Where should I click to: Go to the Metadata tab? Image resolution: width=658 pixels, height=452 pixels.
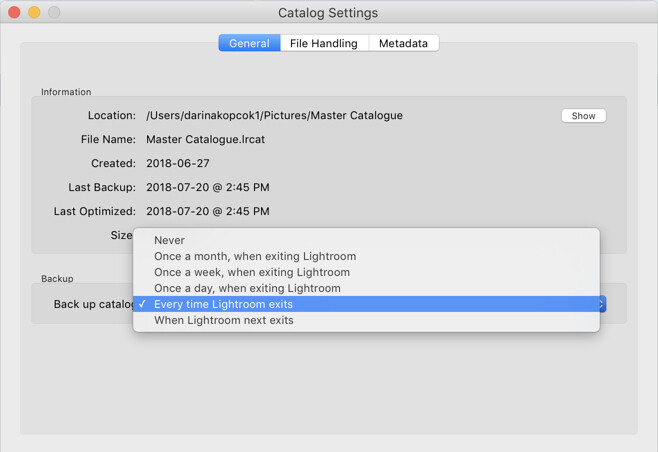pyautogui.click(x=403, y=43)
